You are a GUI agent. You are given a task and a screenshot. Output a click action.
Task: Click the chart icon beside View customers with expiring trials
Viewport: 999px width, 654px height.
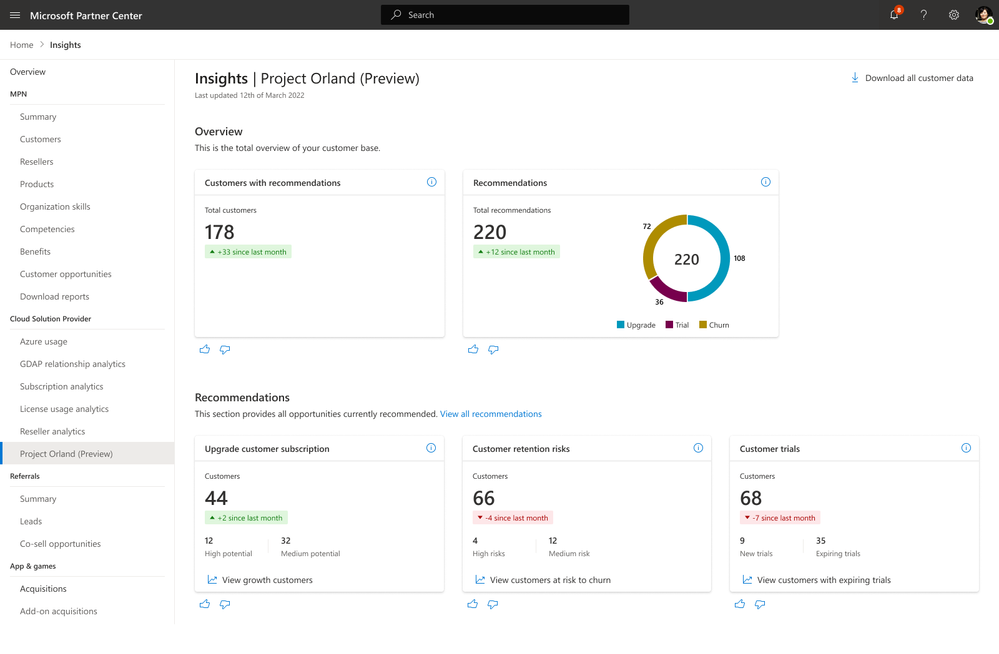(747, 579)
